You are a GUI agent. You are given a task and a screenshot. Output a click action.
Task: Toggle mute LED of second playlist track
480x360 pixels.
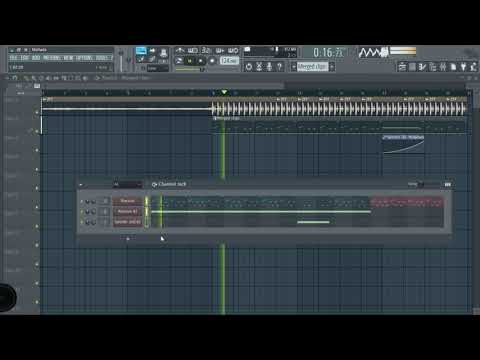coord(37,131)
